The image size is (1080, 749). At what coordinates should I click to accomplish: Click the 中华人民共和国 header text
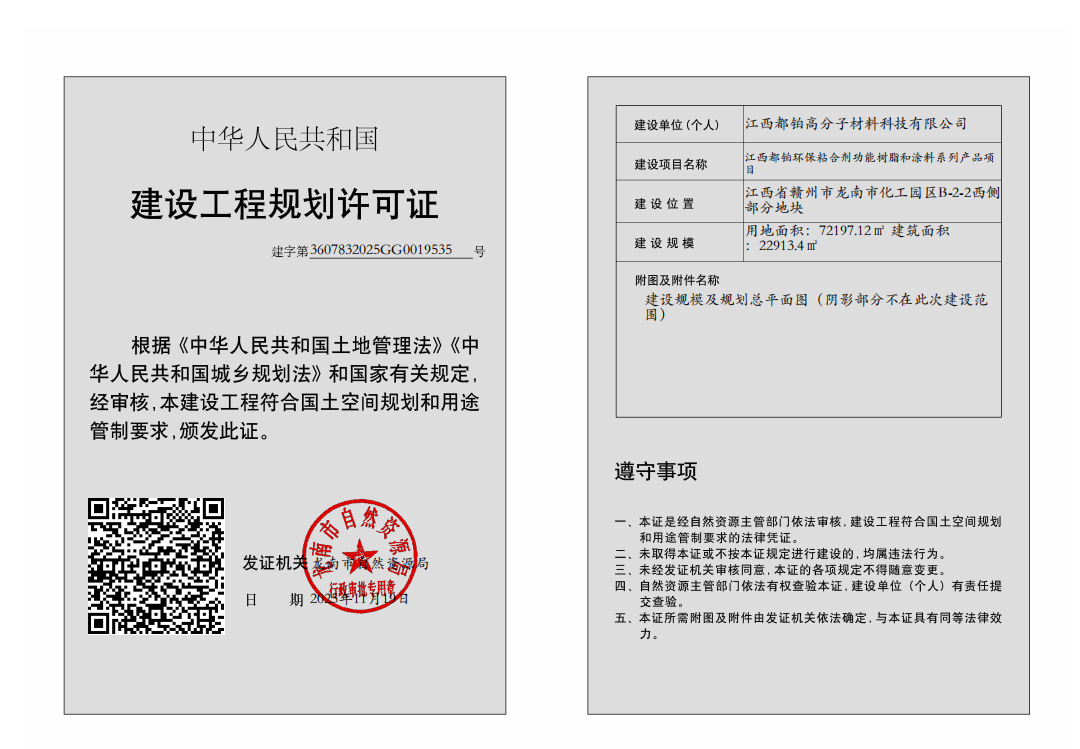284,139
